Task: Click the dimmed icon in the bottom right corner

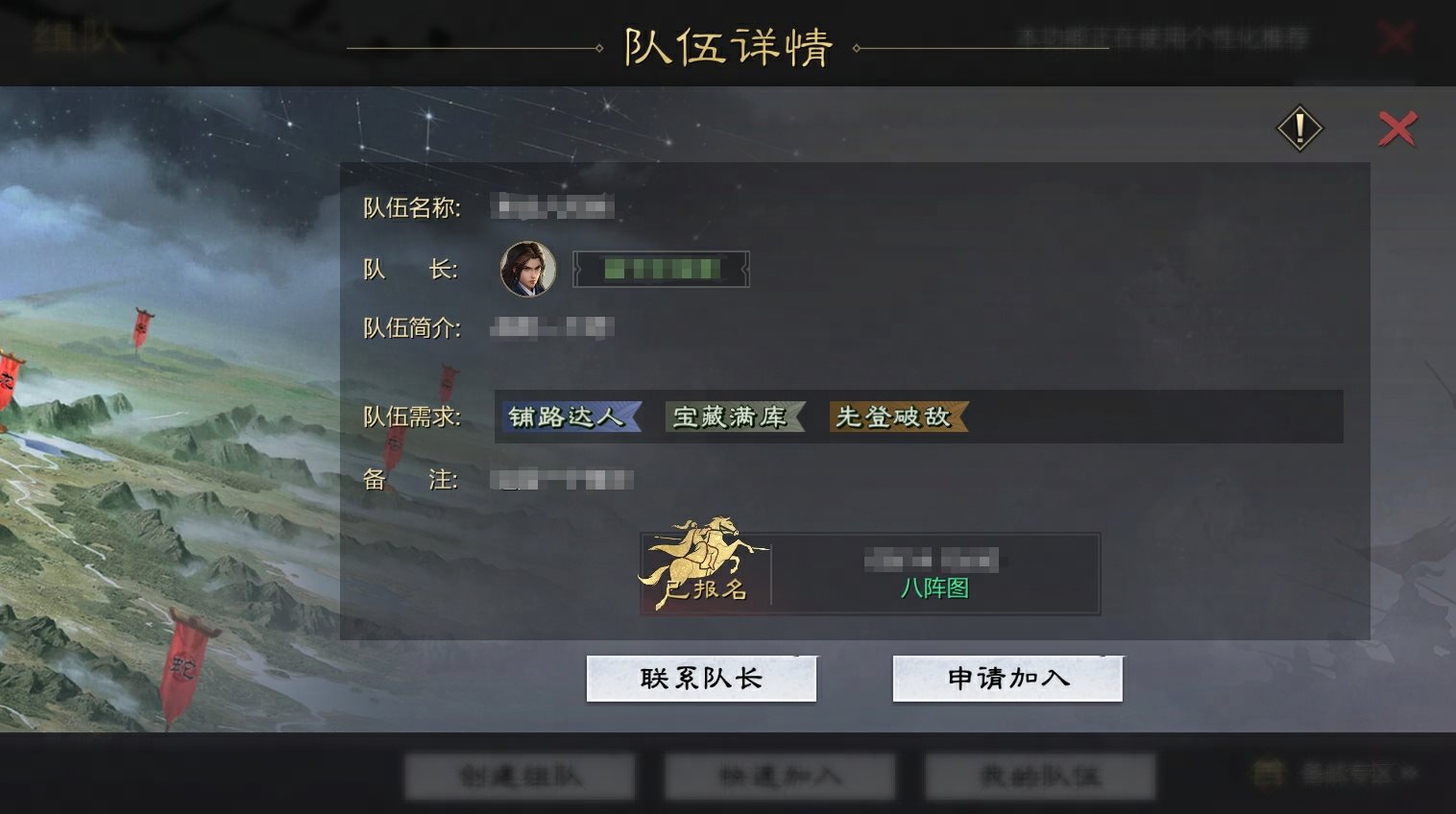Action: coord(1268,773)
